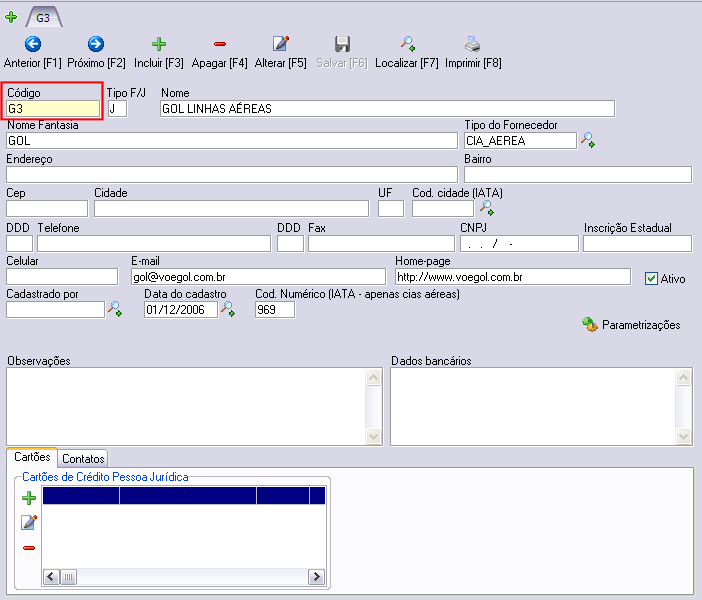
Task: Click the Salvar [F6] floppy icon
Action: pos(342,44)
